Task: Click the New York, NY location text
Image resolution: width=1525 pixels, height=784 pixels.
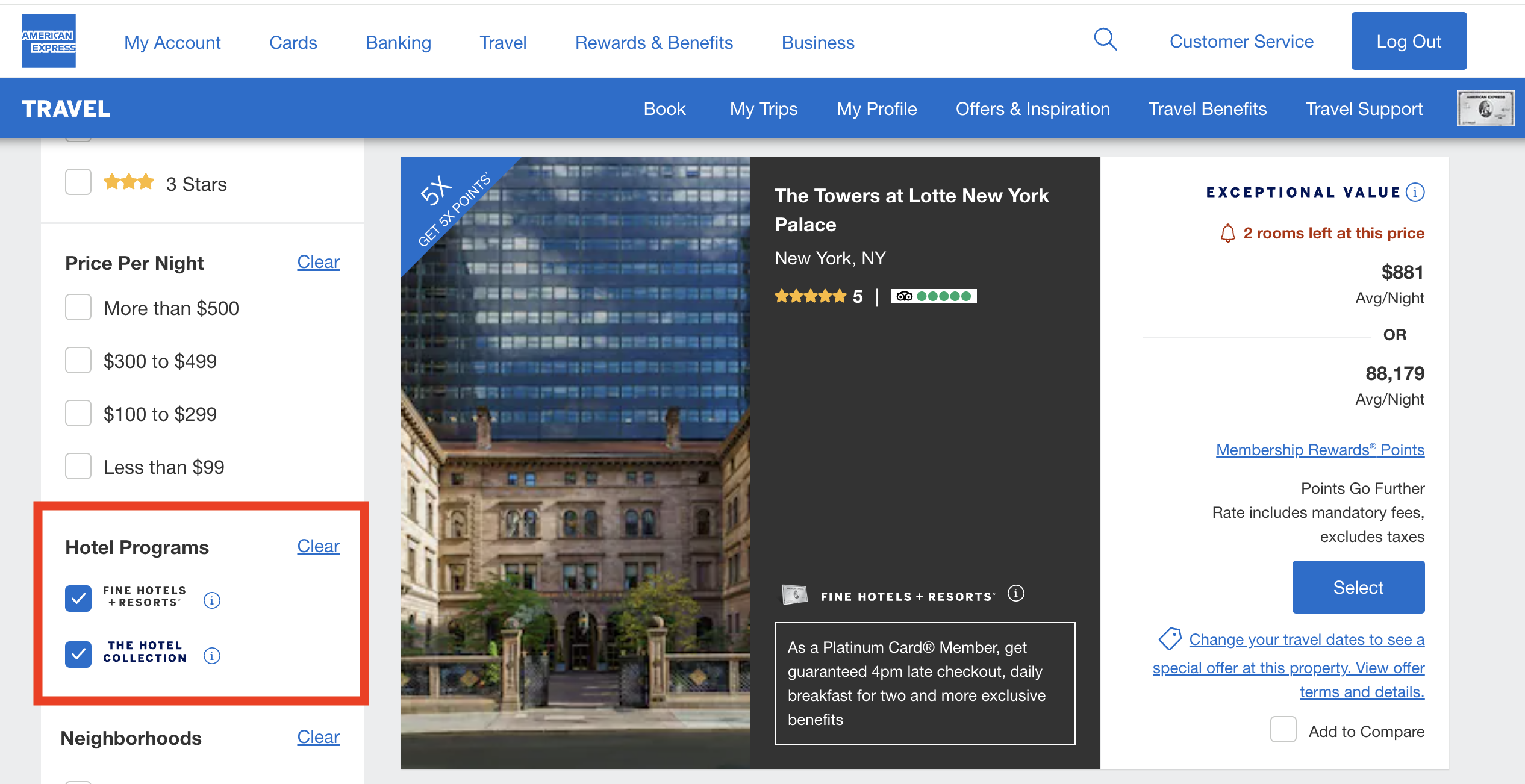Action: [830, 258]
